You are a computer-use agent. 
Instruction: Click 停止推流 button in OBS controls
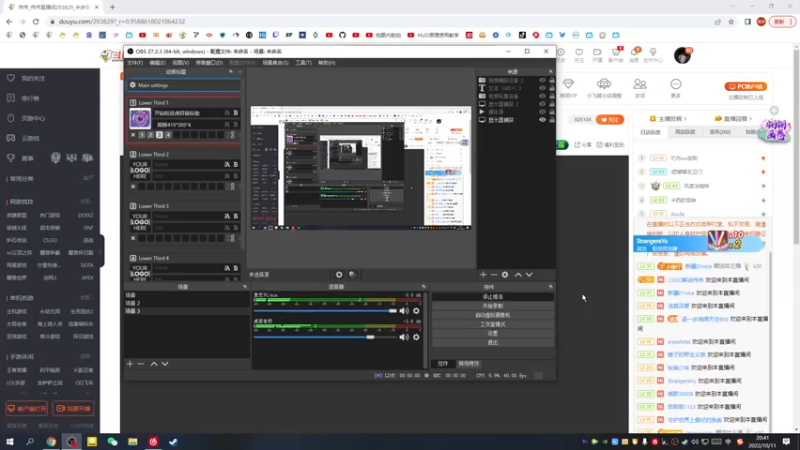[x=493, y=296]
